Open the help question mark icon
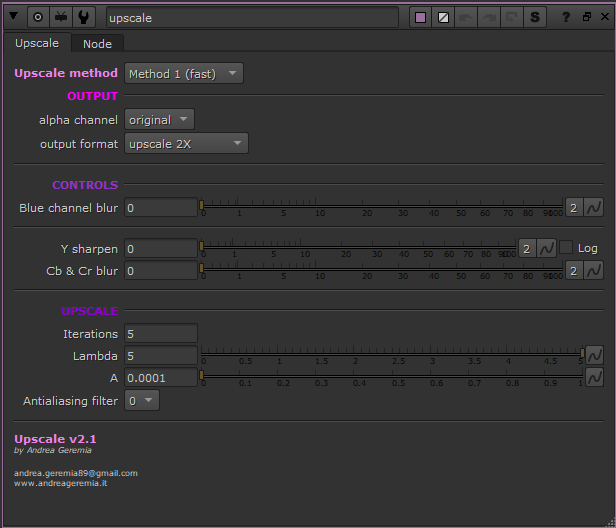Viewport: 616px width, 528px height. (567, 17)
